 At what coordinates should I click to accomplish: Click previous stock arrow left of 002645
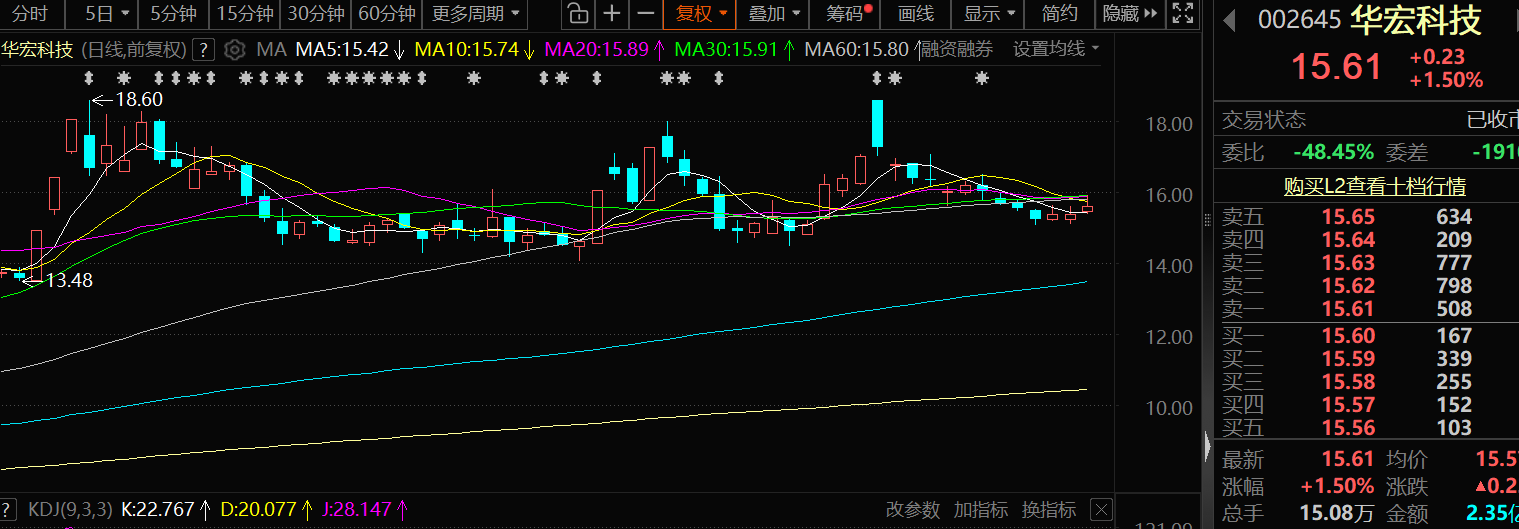coord(1229,21)
